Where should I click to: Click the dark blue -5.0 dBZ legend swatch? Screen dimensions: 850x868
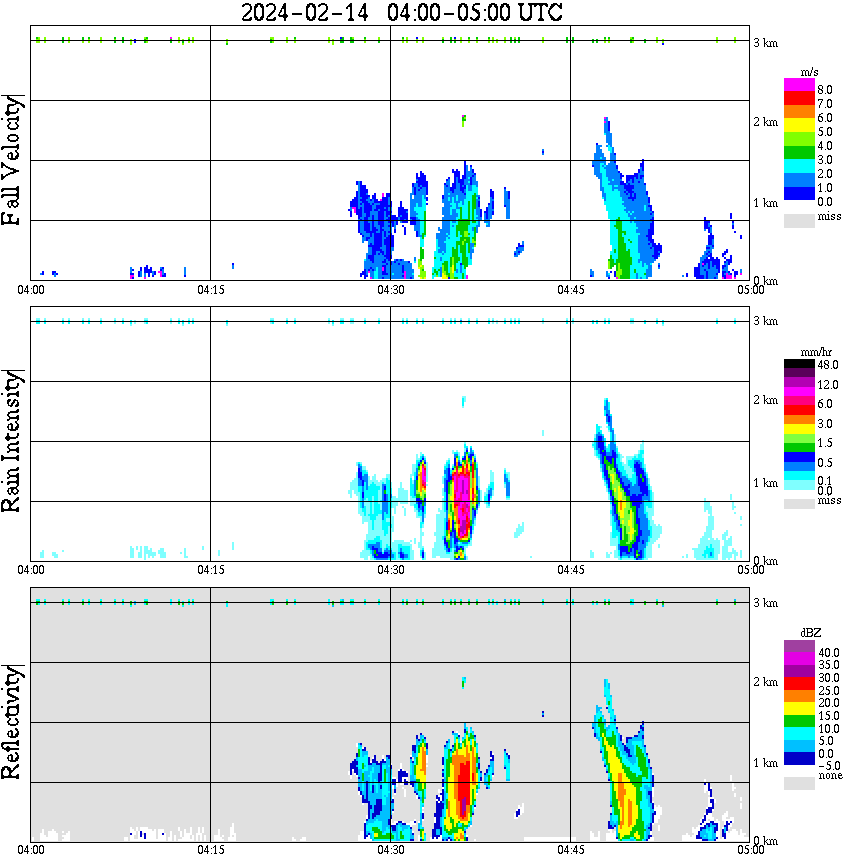click(x=799, y=758)
